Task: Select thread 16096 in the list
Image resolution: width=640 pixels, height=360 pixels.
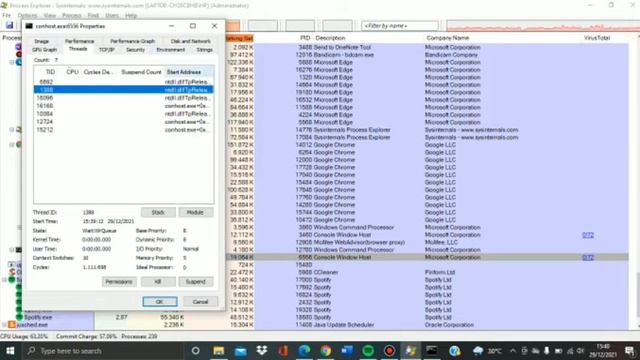Action: coord(123,98)
